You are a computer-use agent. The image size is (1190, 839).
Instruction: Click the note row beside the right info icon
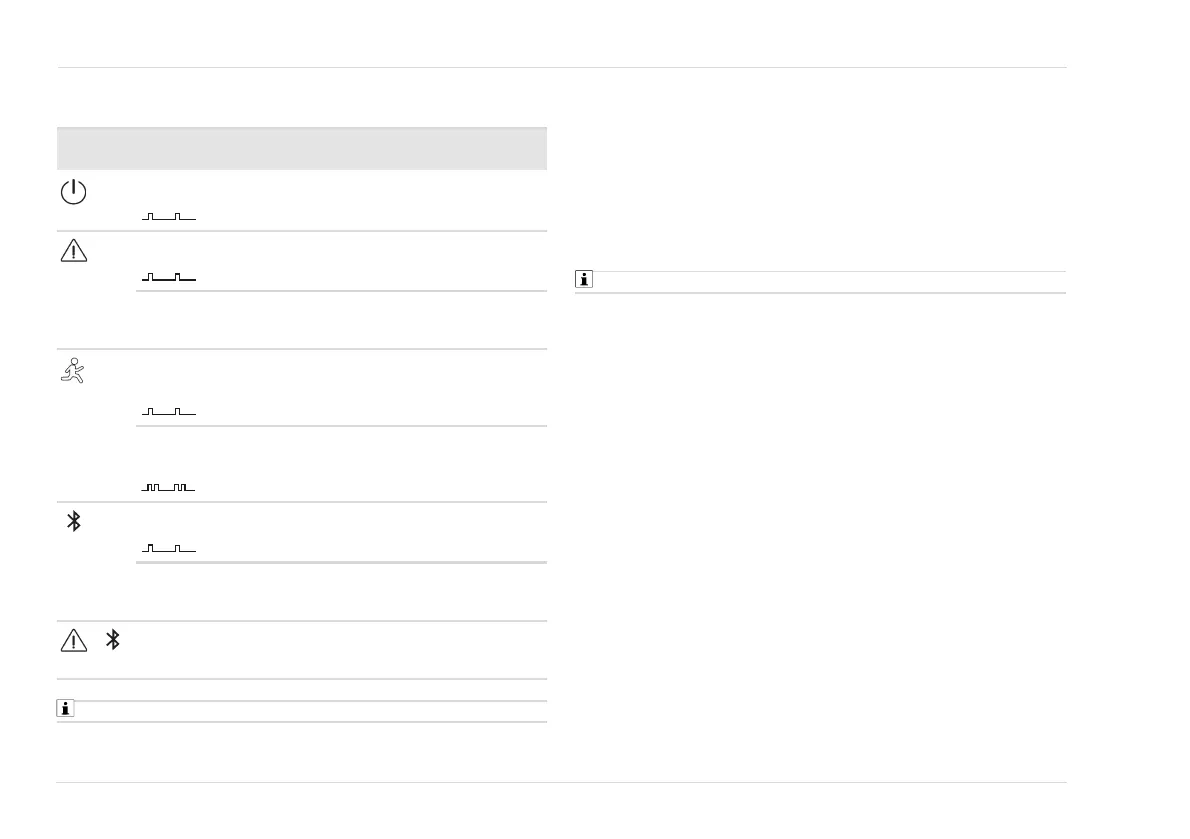[x=830, y=281]
